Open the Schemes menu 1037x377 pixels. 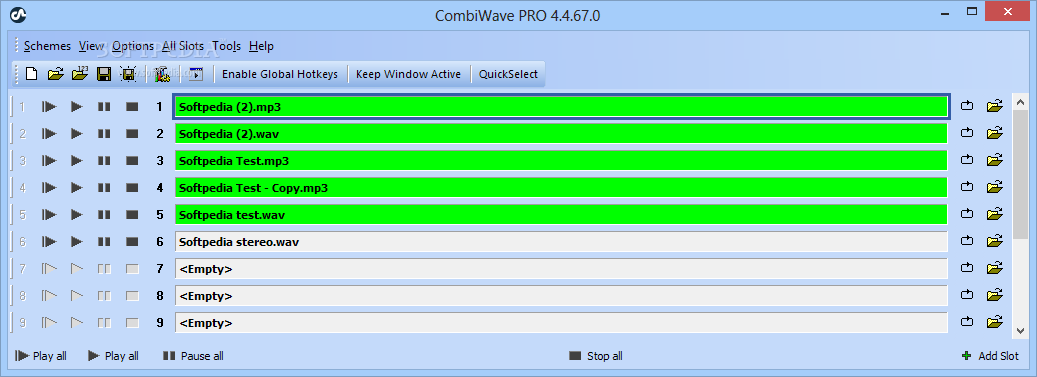click(47, 46)
